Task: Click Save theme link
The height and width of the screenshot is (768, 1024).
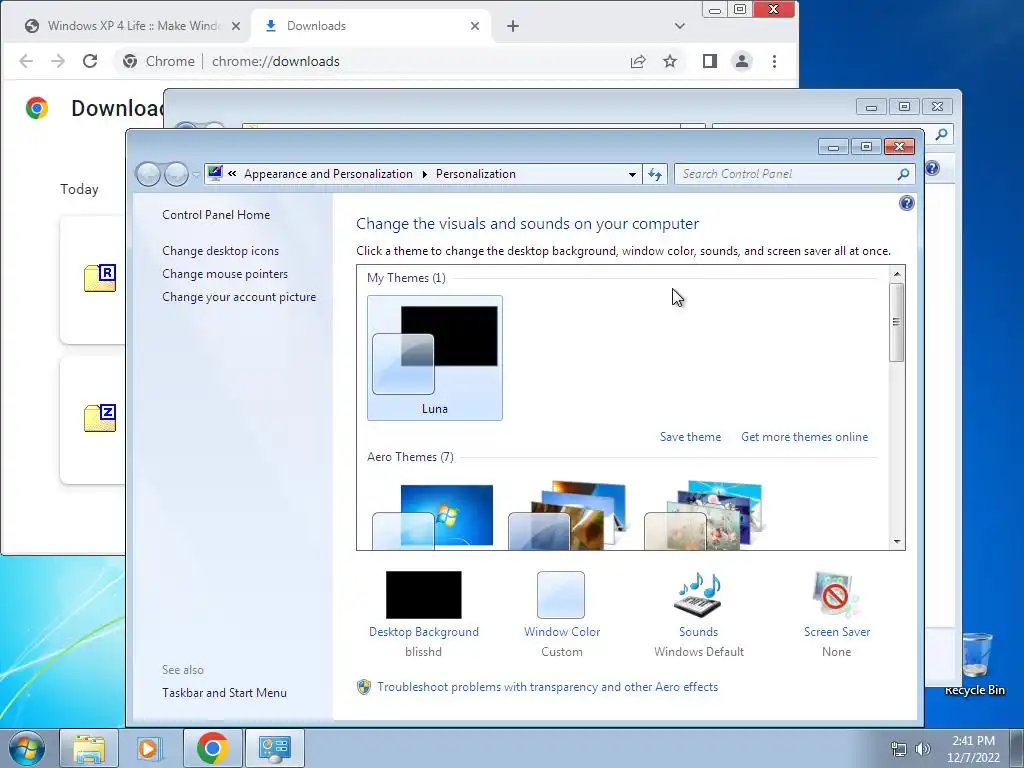Action: (690, 437)
